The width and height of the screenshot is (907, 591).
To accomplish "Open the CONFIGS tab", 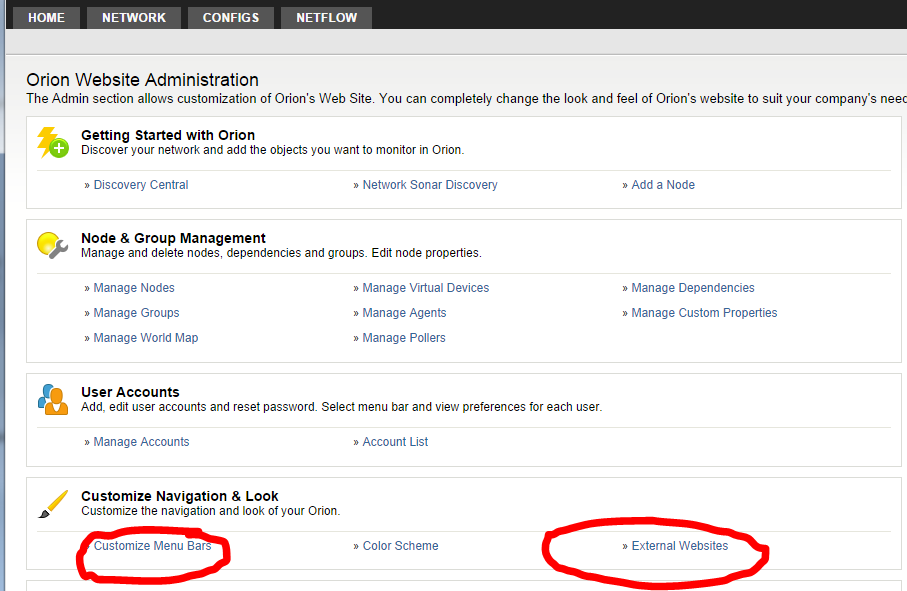I will tap(231, 18).
